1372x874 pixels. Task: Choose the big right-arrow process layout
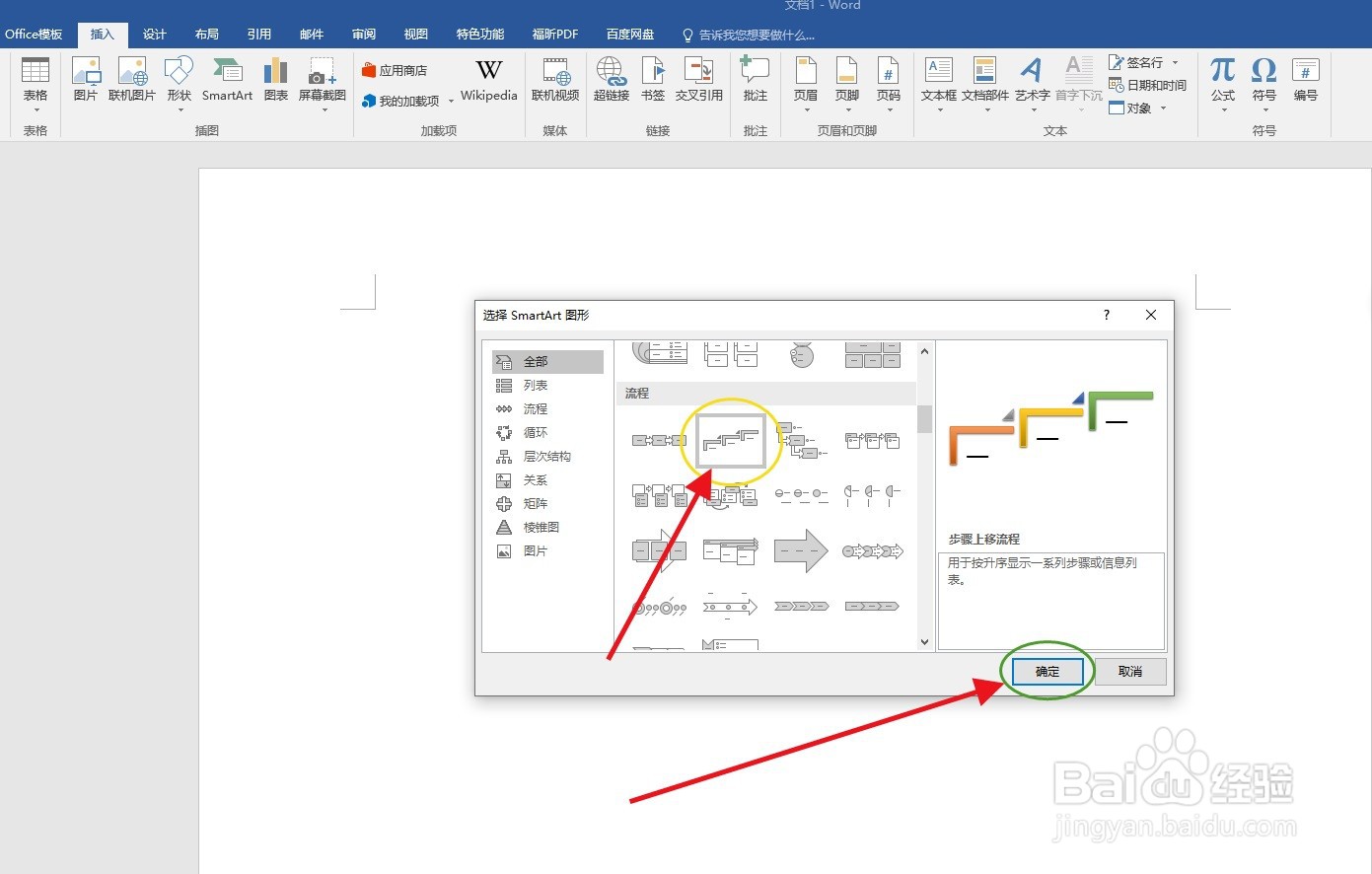tap(801, 550)
